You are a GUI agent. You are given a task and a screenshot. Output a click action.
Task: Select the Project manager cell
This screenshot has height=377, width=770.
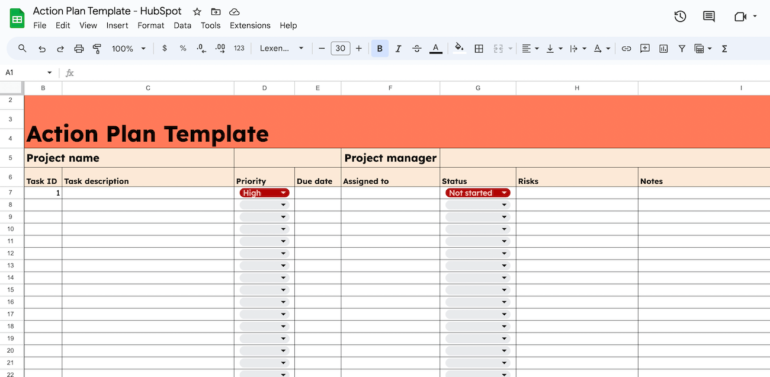pos(390,158)
